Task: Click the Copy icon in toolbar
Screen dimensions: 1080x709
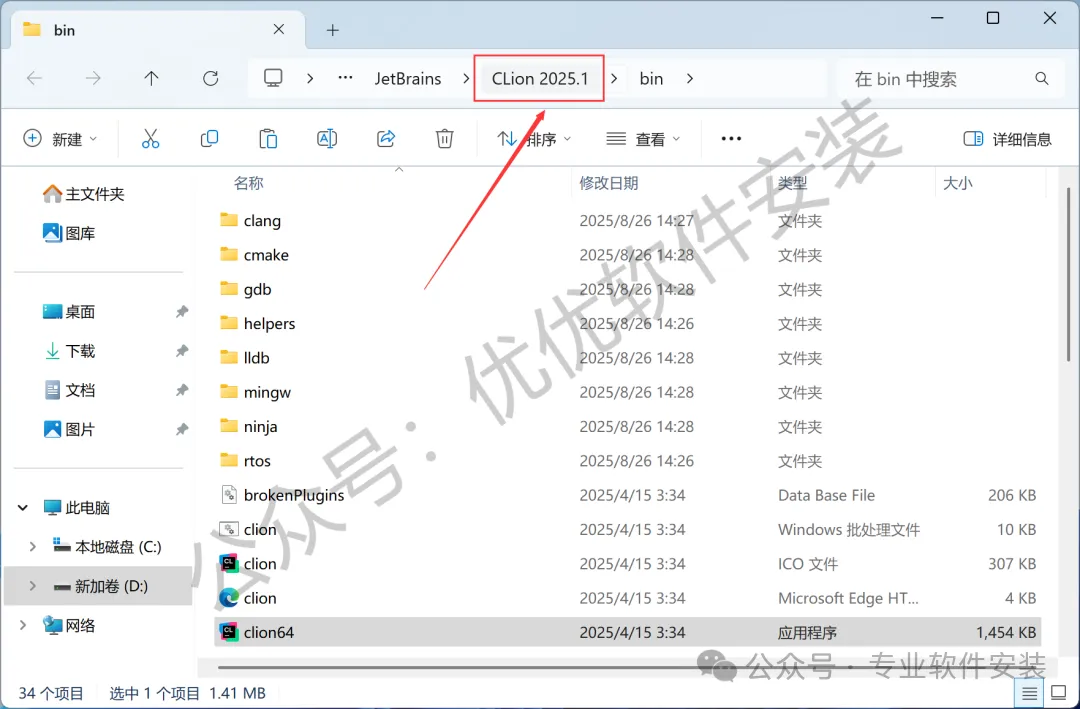Action: (209, 138)
